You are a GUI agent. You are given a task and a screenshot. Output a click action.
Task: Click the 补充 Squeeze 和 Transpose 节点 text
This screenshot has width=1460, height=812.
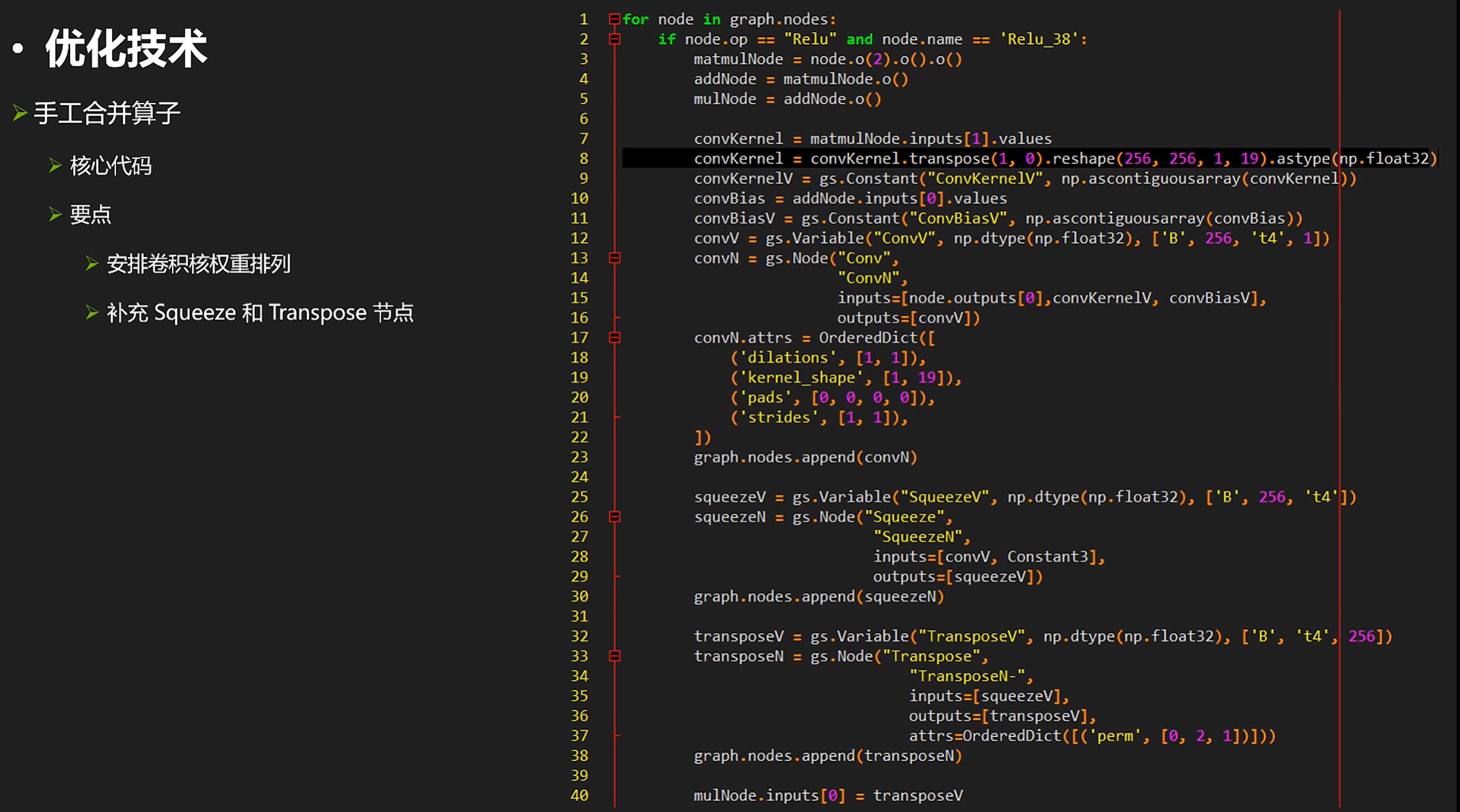tap(260, 313)
